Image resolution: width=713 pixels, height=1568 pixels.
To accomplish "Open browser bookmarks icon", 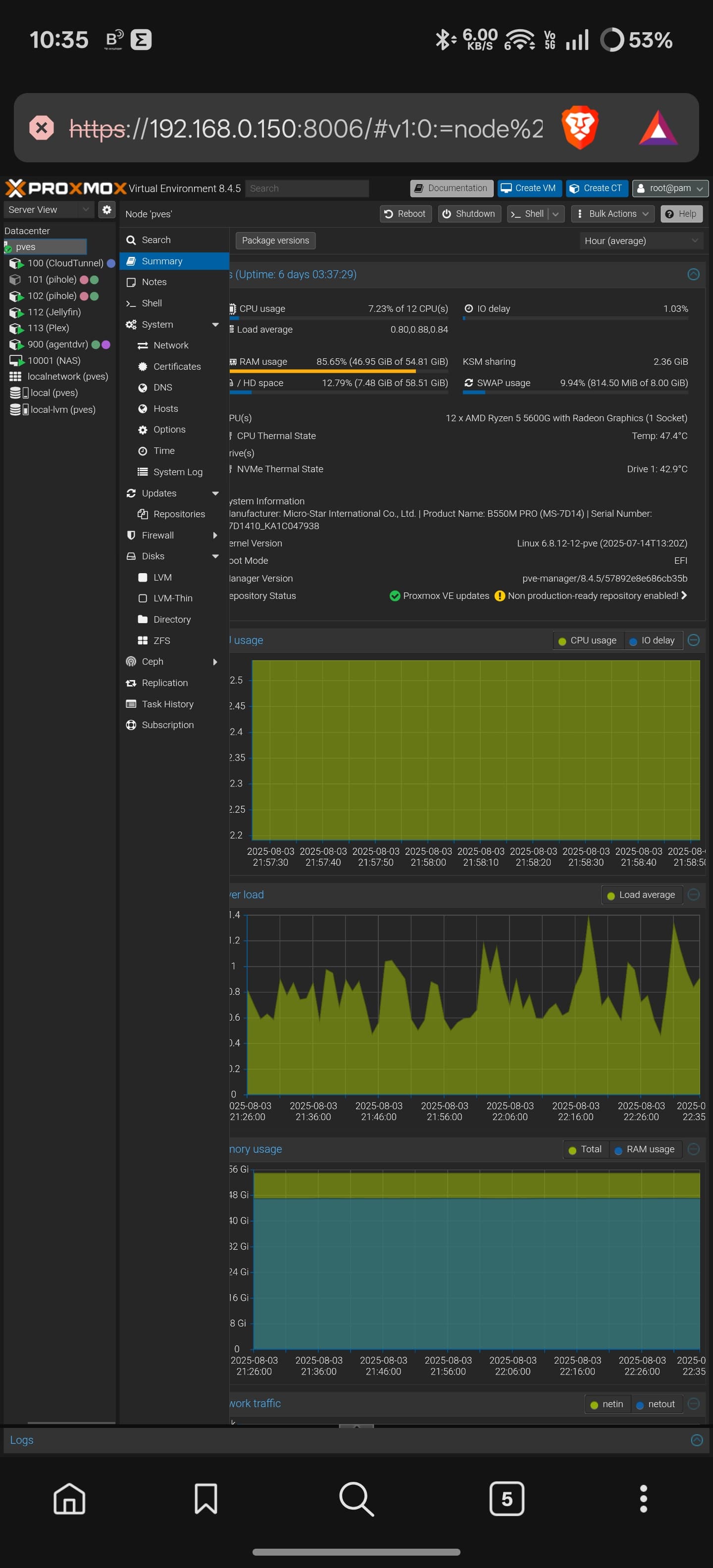I will click(x=206, y=1498).
